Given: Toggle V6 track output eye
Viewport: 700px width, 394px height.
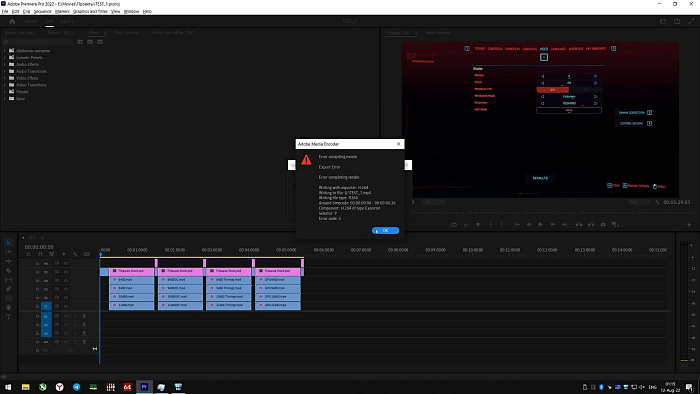Looking at the screenshot, I should click(x=66, y=264).
